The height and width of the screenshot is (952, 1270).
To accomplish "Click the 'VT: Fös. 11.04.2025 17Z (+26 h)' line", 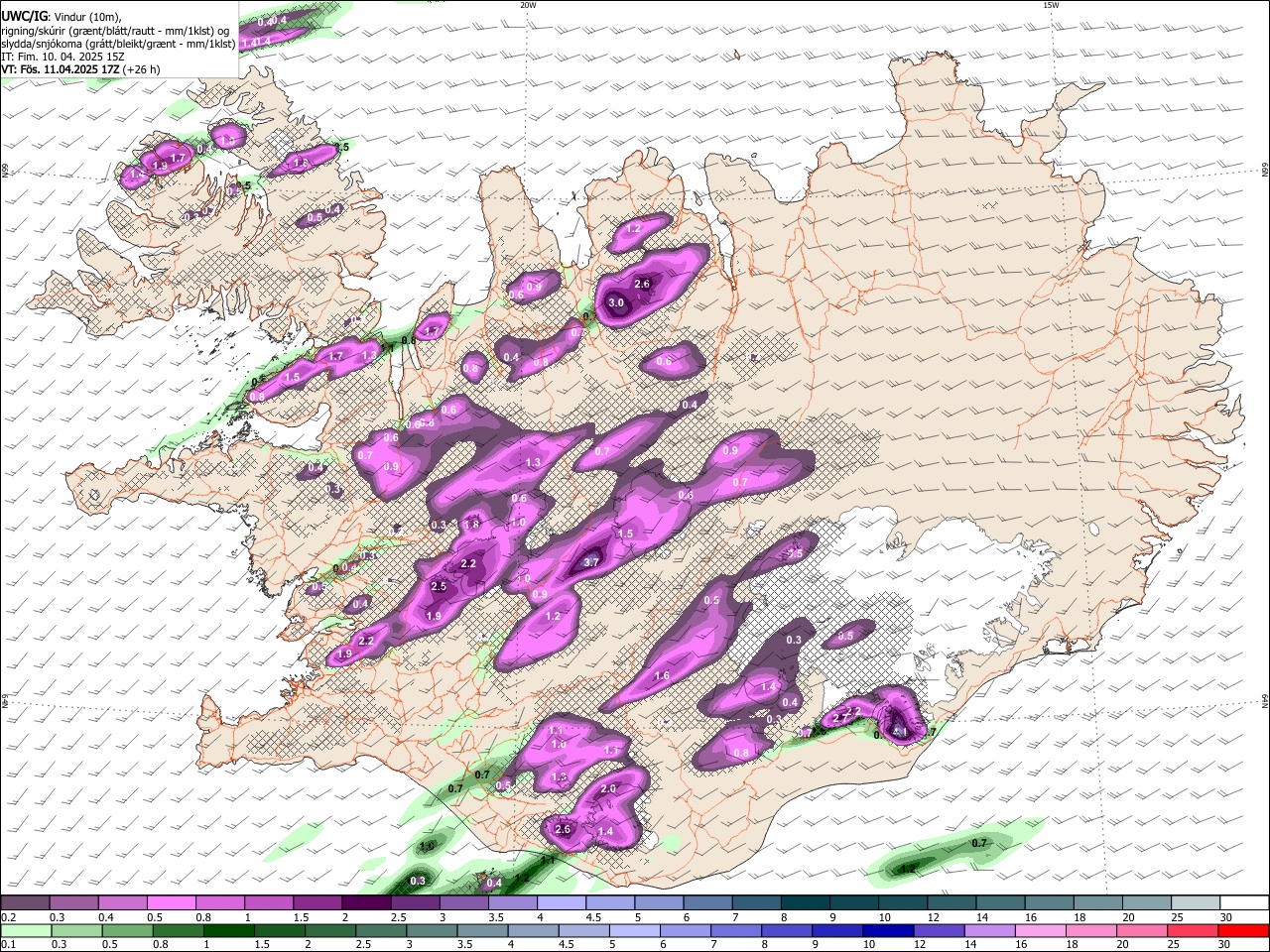I will 80,69.
